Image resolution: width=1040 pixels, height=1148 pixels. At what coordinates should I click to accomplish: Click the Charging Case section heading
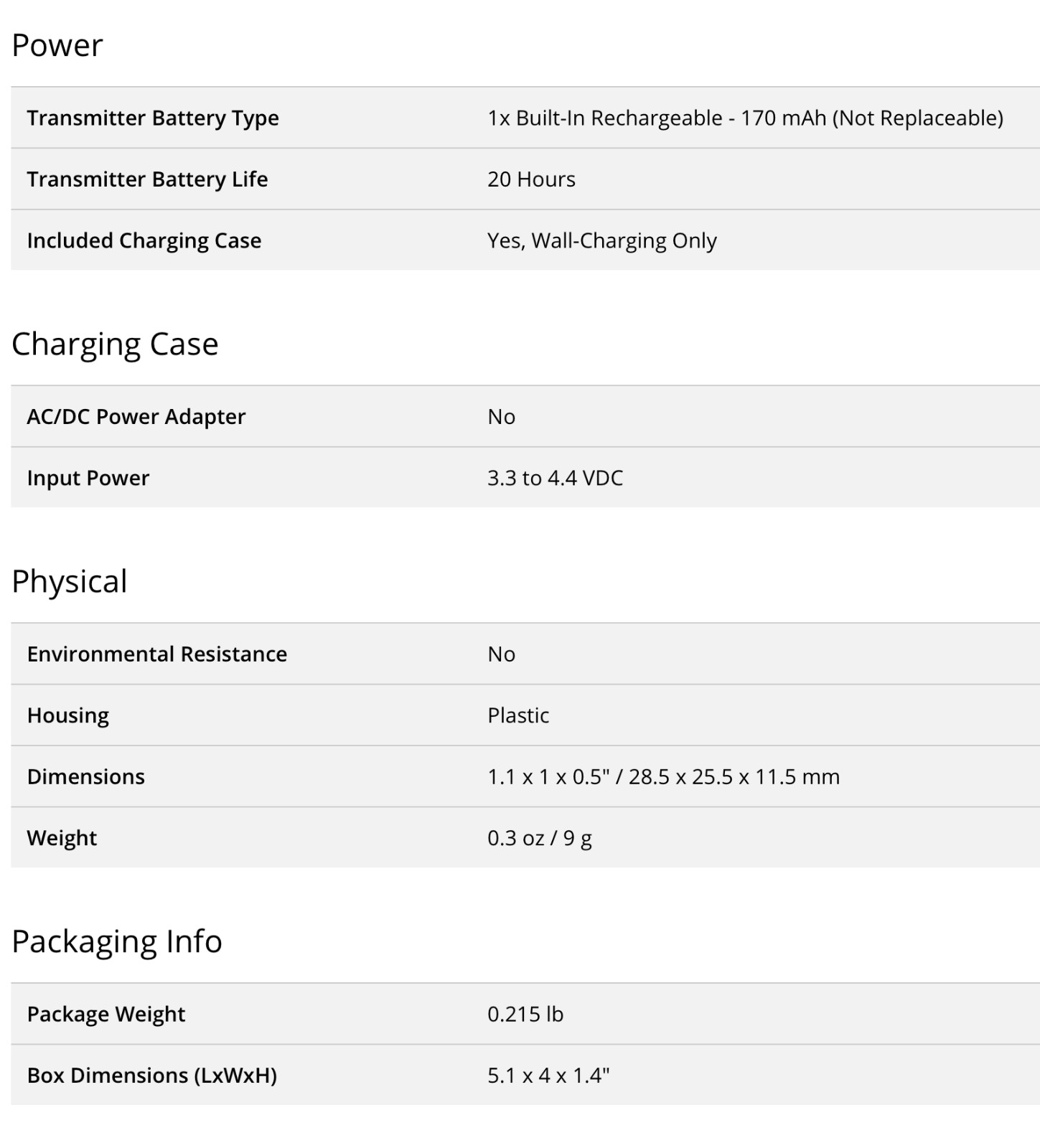click(x=115, y=344)
